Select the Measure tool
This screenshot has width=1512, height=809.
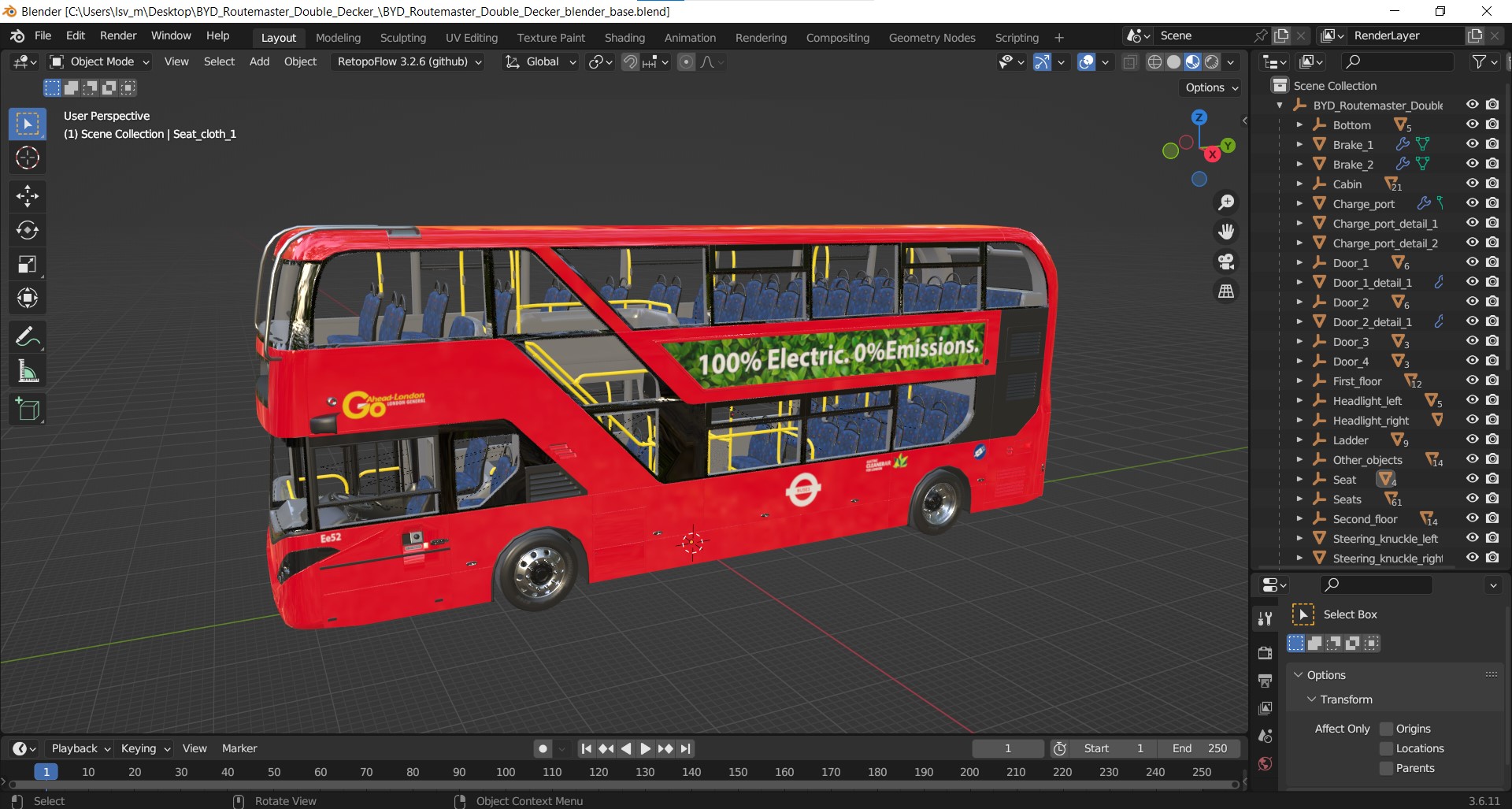[28, 371]
